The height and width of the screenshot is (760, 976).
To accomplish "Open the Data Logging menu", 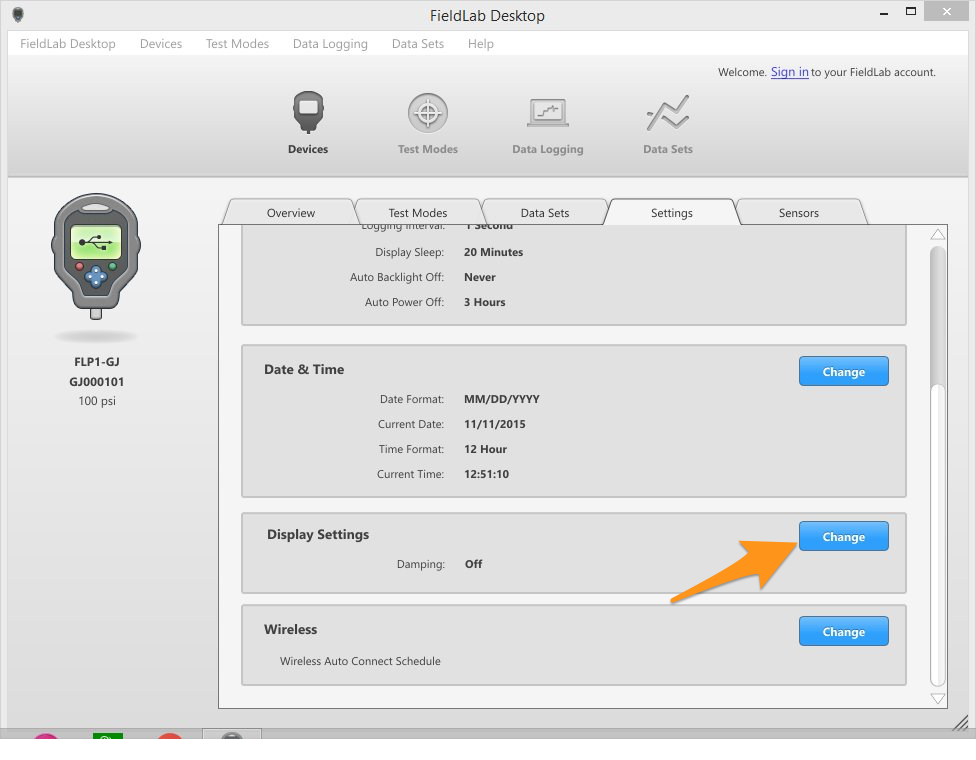I will coord(330,44).
